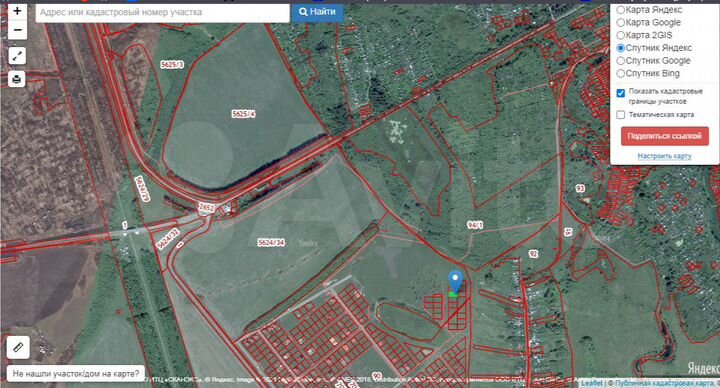Zoom in with the plus button

[x=17, y=11]
